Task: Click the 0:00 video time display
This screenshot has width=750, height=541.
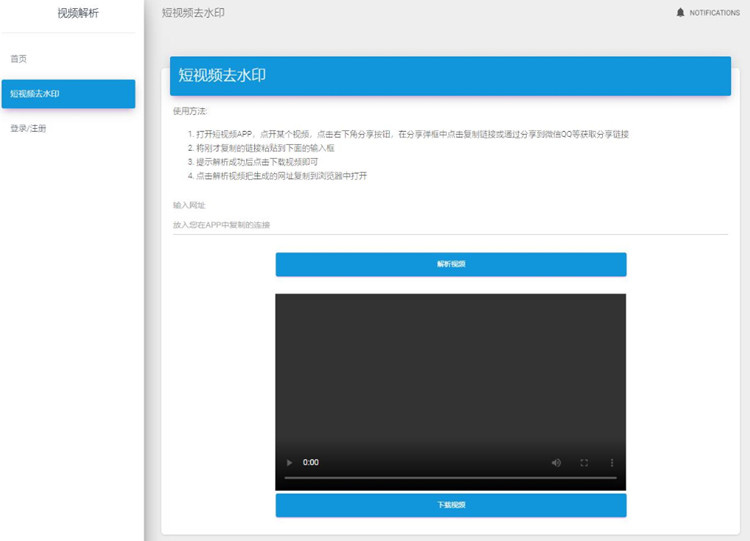Action: pos(311,463)
